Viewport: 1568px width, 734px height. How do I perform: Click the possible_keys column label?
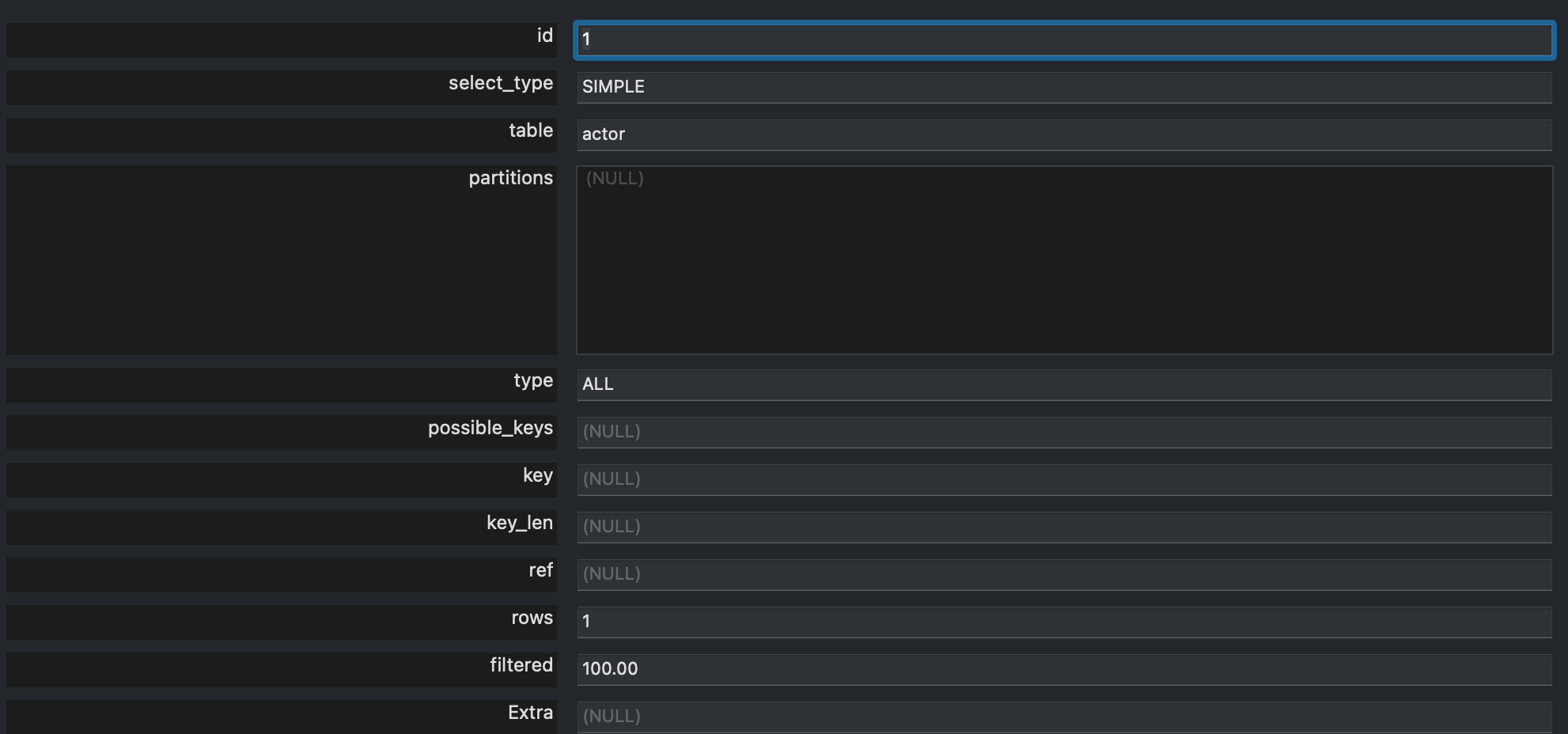(490, 428)
